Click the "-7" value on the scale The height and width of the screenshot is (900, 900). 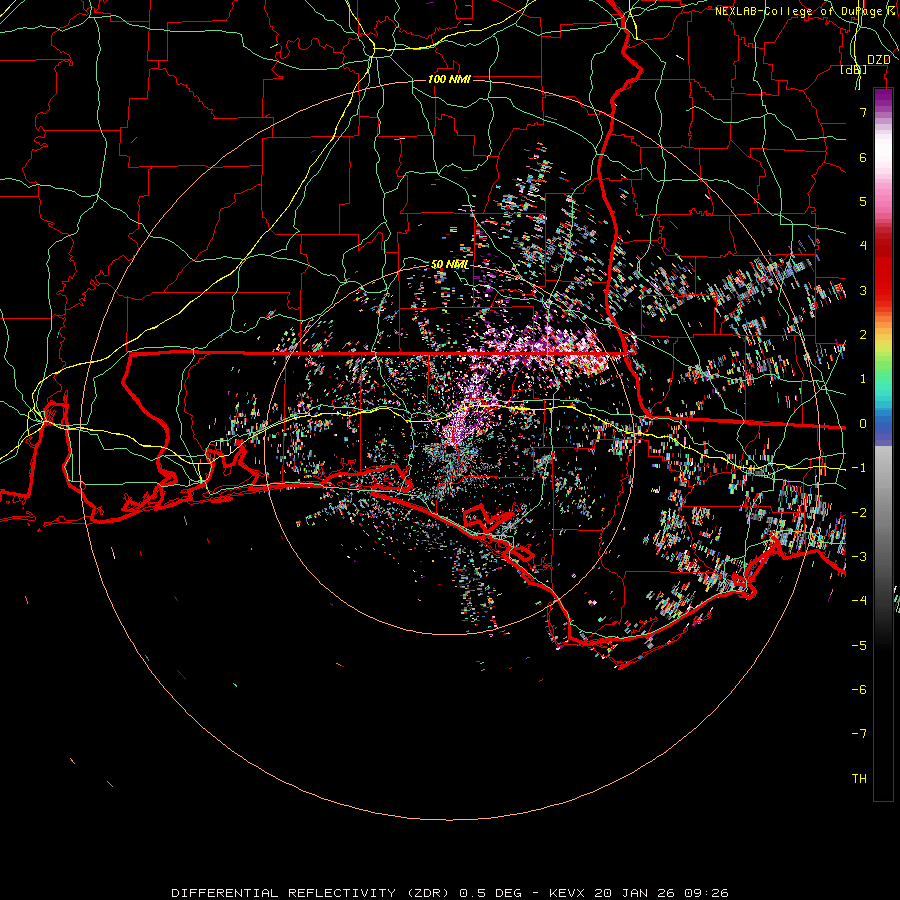(859, 734)
